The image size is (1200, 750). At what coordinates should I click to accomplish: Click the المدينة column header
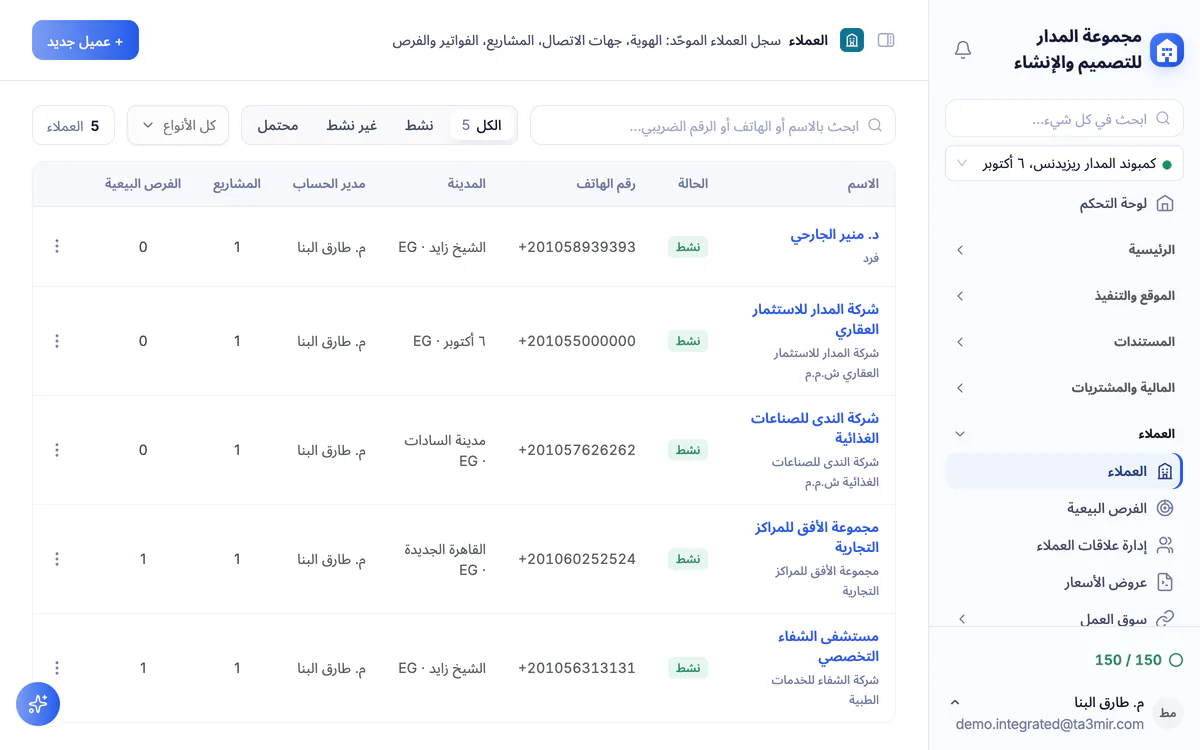(467, 184)
